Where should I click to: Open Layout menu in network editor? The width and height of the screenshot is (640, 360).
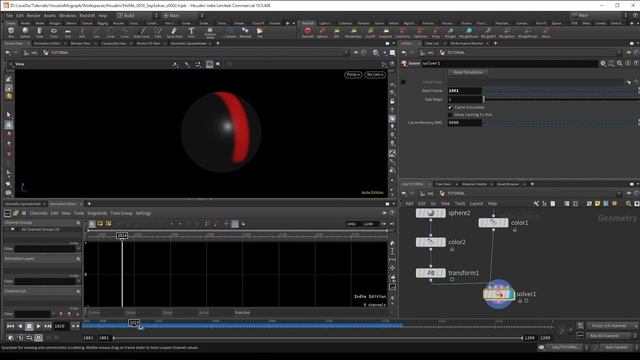[476, 203]
